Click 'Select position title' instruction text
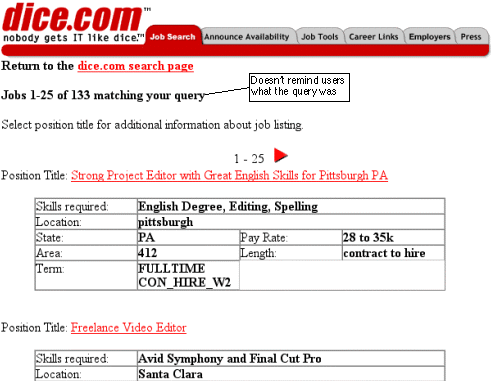This screenshot has width=491, height=381. click(152, 125)
